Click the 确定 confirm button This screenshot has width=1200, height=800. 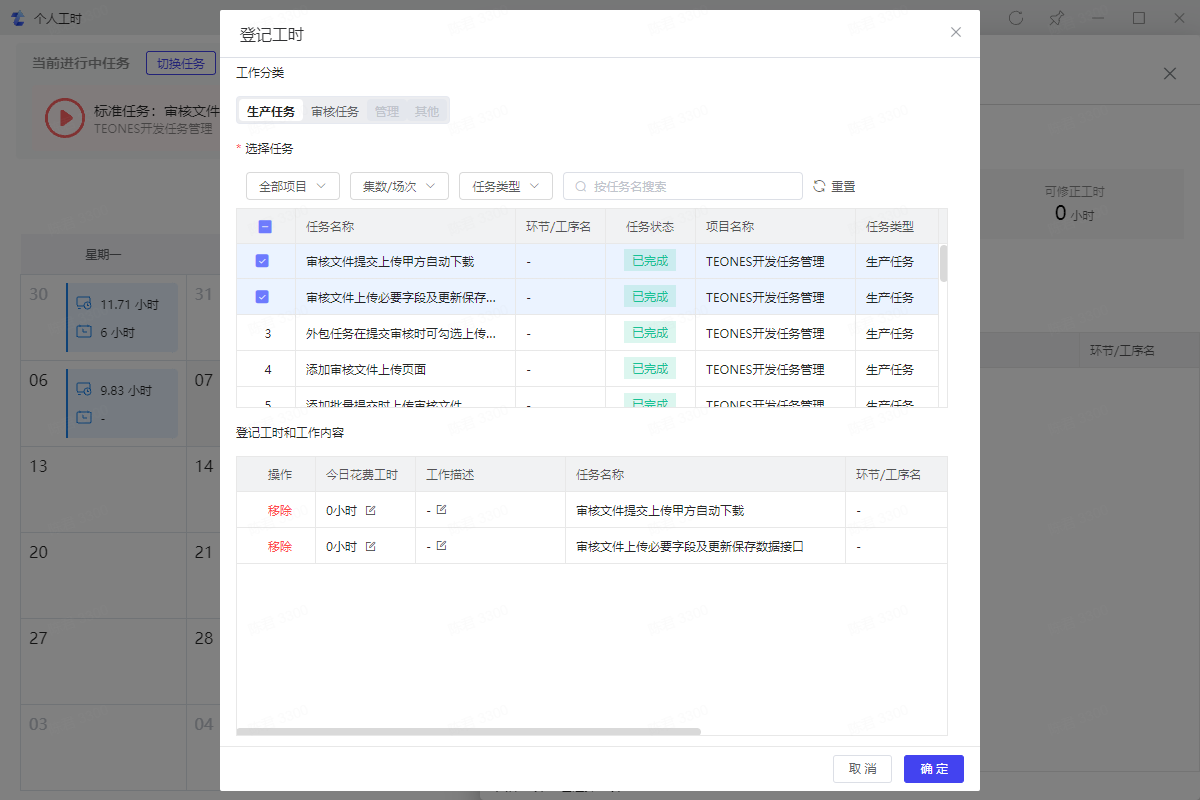(933, 768)
